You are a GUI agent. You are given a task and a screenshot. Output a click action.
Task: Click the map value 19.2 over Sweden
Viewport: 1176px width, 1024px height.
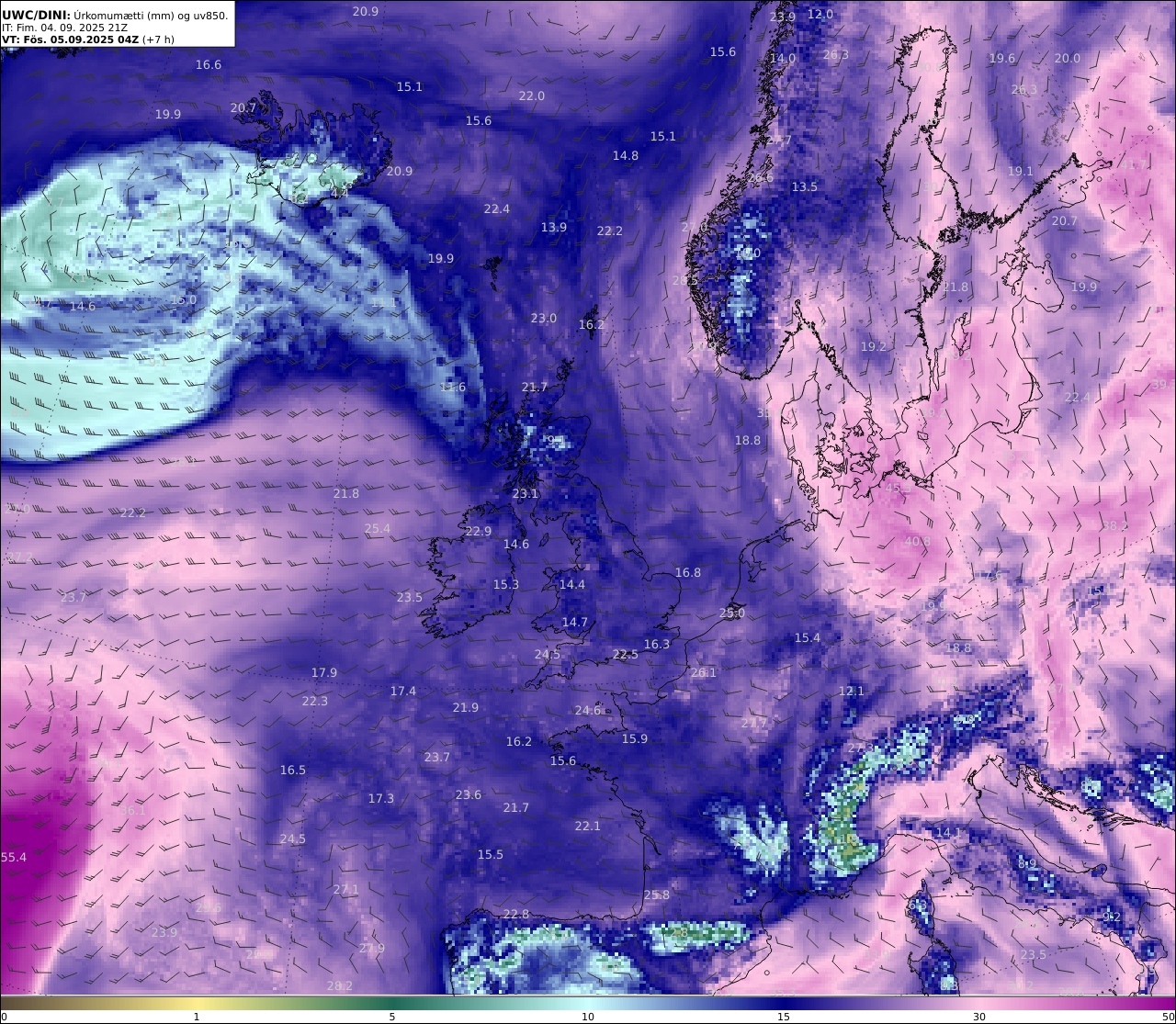click(x=874, y=347)
